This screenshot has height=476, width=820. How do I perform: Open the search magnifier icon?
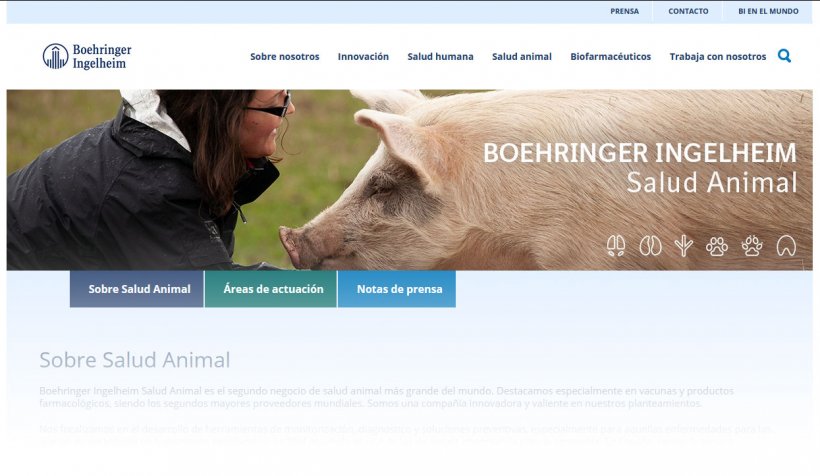(x=784, y=56)
